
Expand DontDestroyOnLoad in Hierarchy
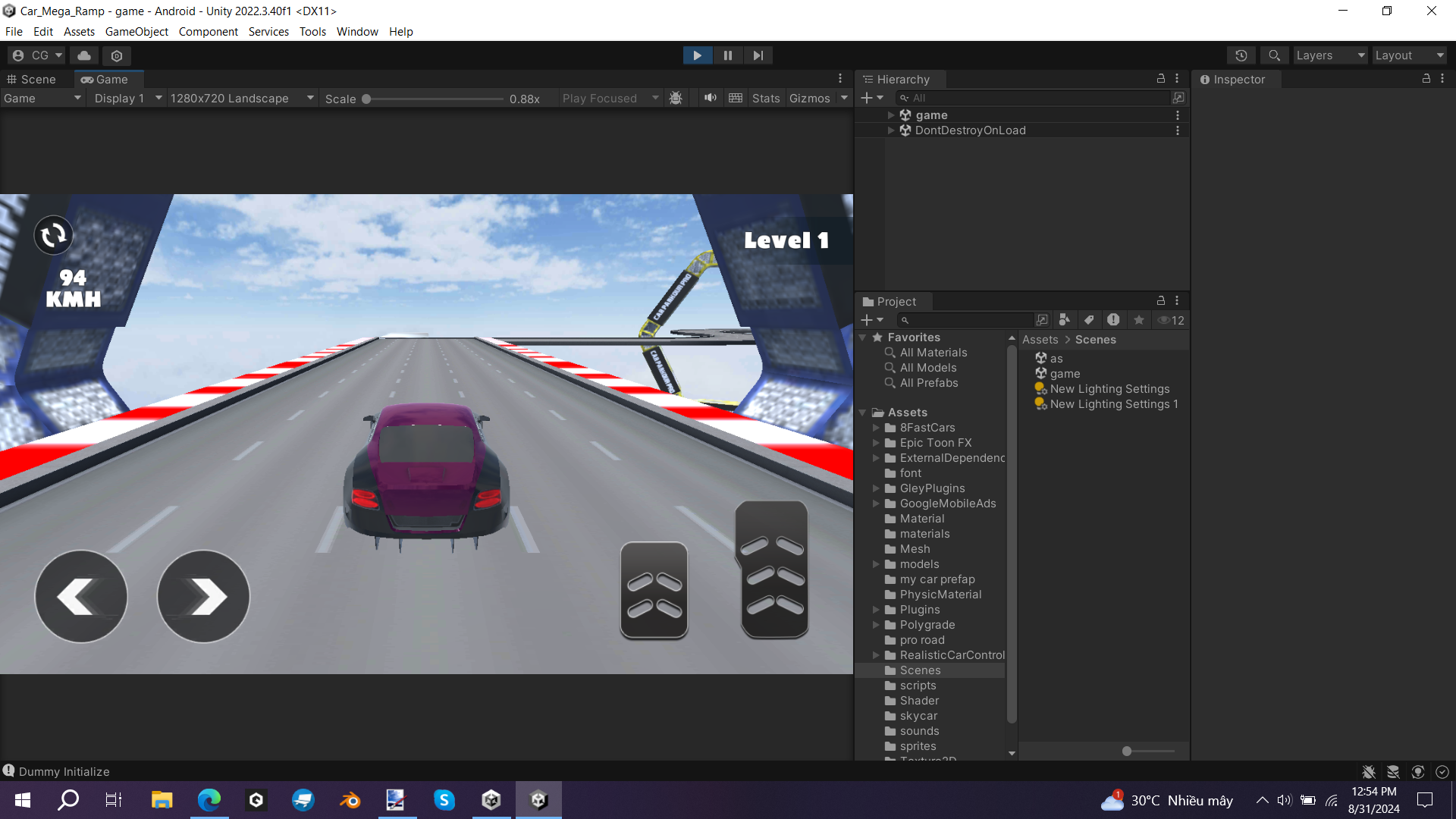point(891,130)
